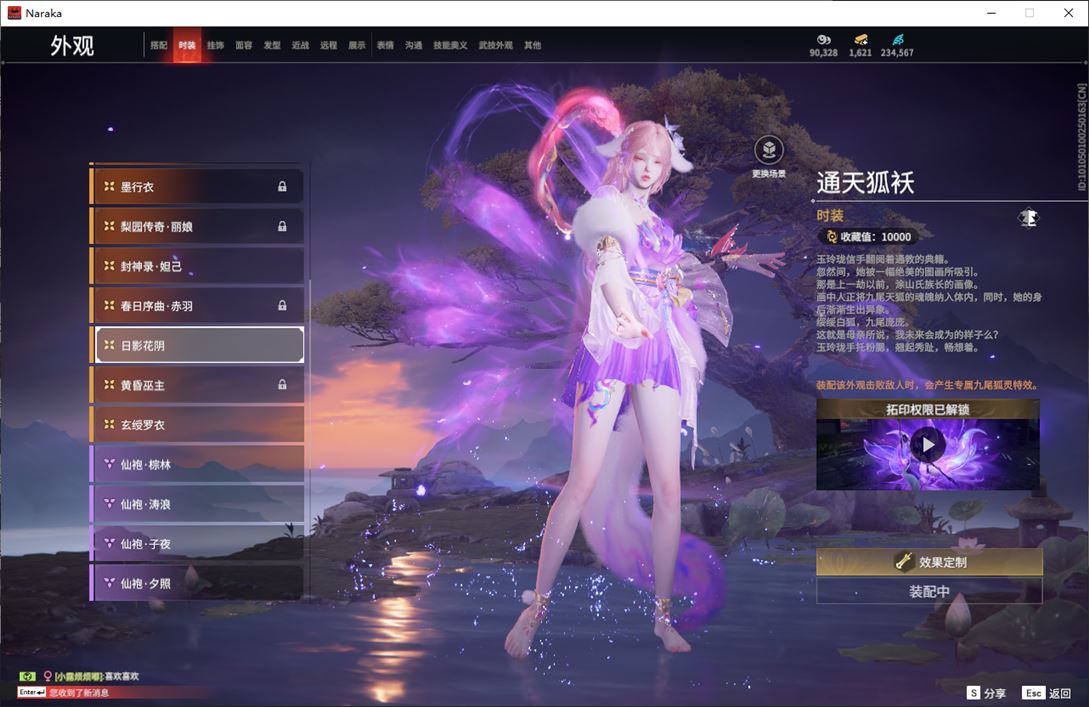Open the 搭配 tab

pos(159,45)
